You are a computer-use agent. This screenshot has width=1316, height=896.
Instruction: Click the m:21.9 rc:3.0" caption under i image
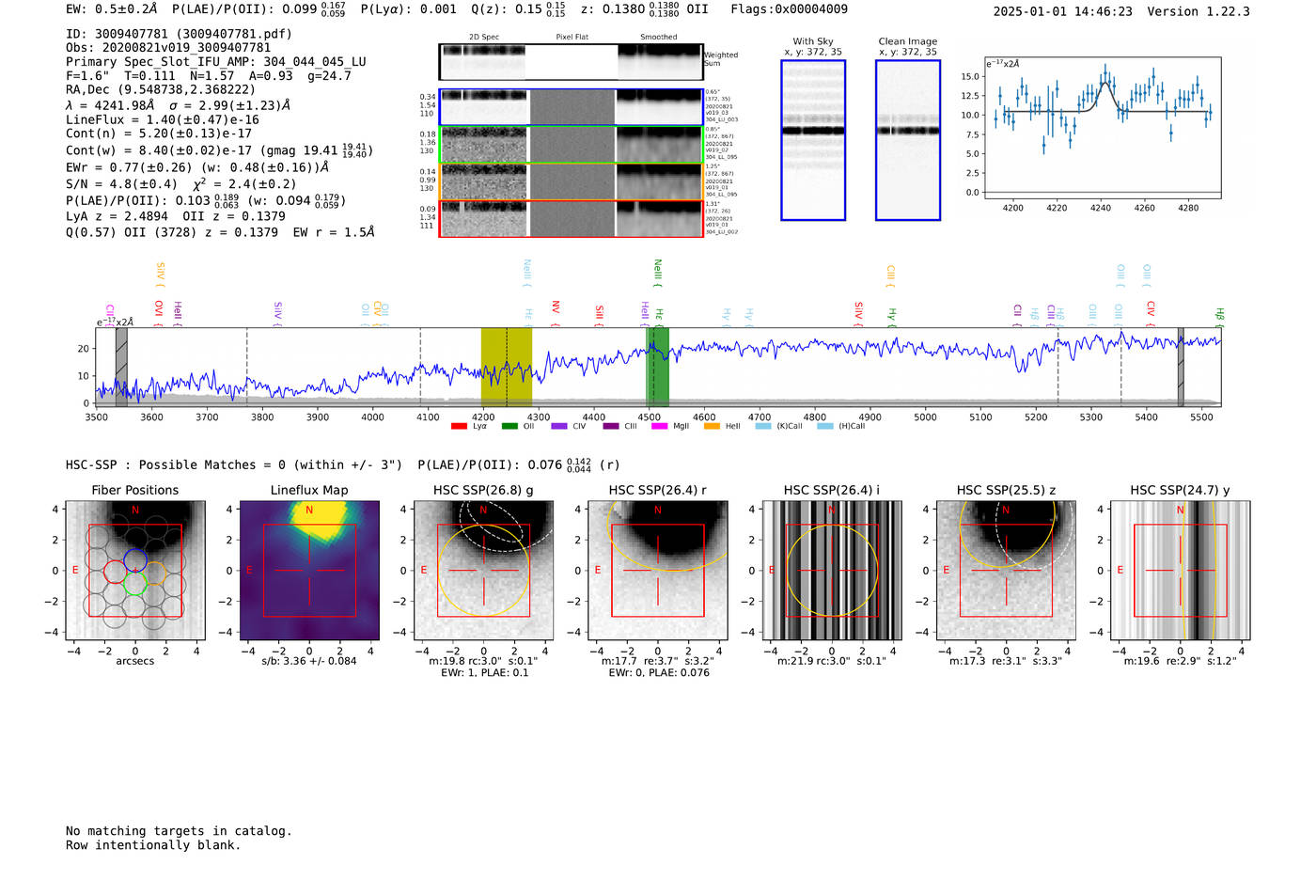(x=832, y=661)
